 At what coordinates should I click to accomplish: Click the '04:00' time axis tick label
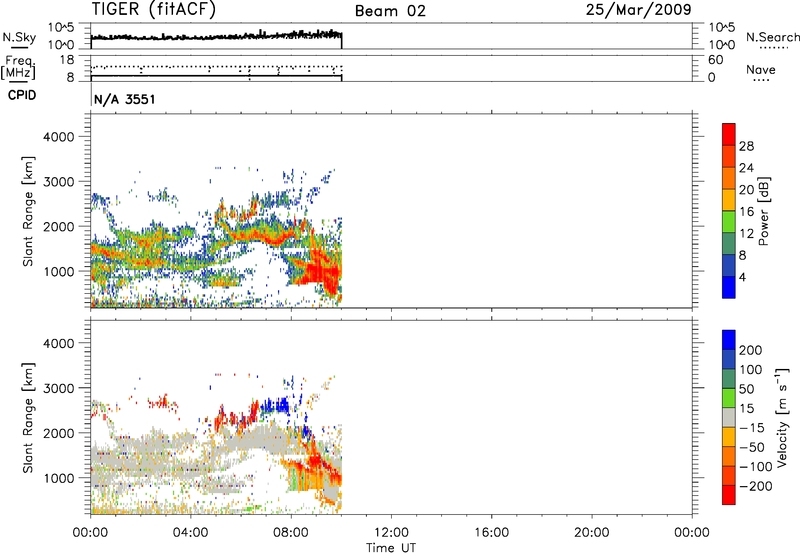191,533
